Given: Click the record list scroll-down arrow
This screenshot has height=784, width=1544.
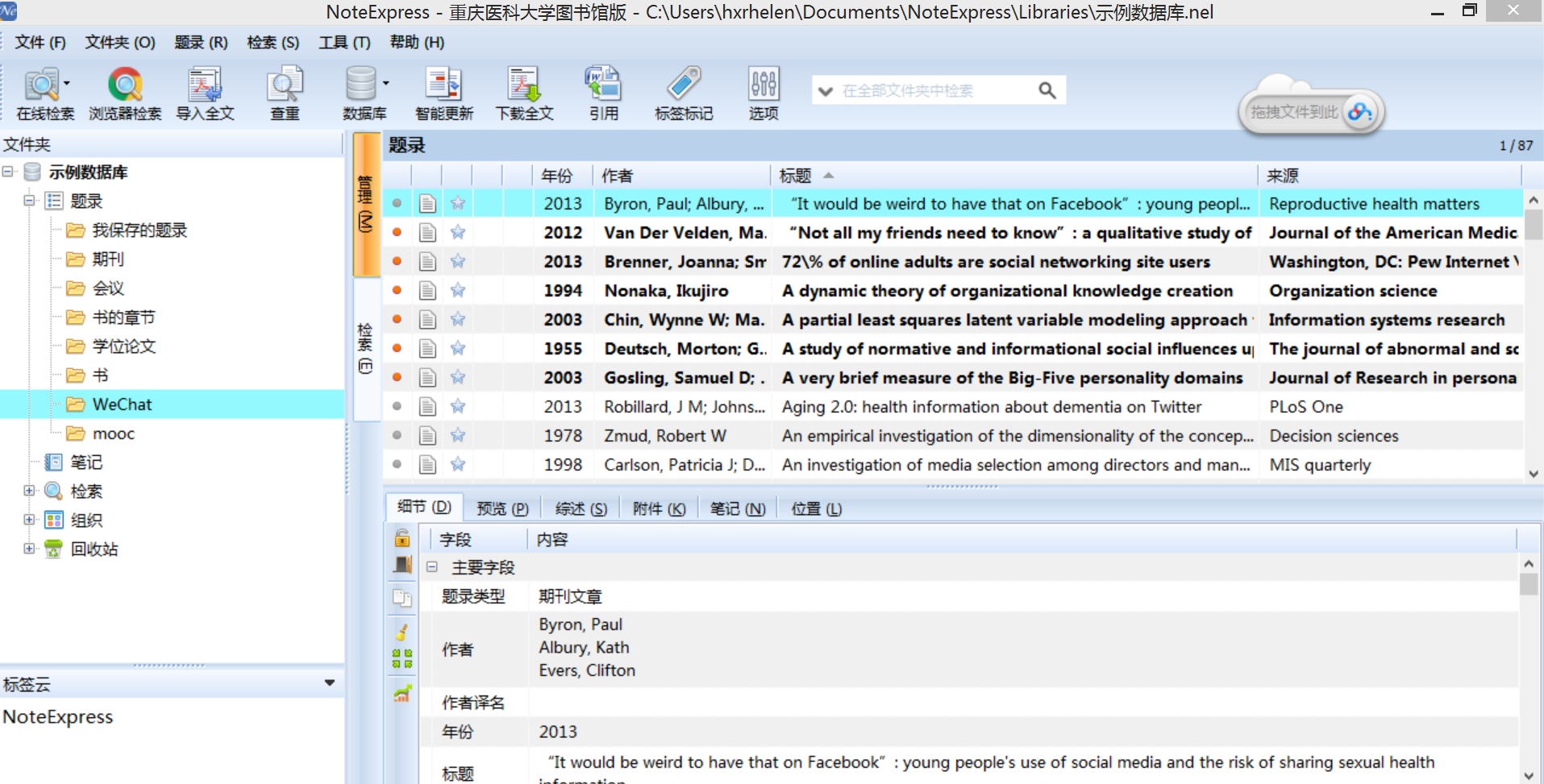Looking at the screenshot, I should pos(1534,474).
